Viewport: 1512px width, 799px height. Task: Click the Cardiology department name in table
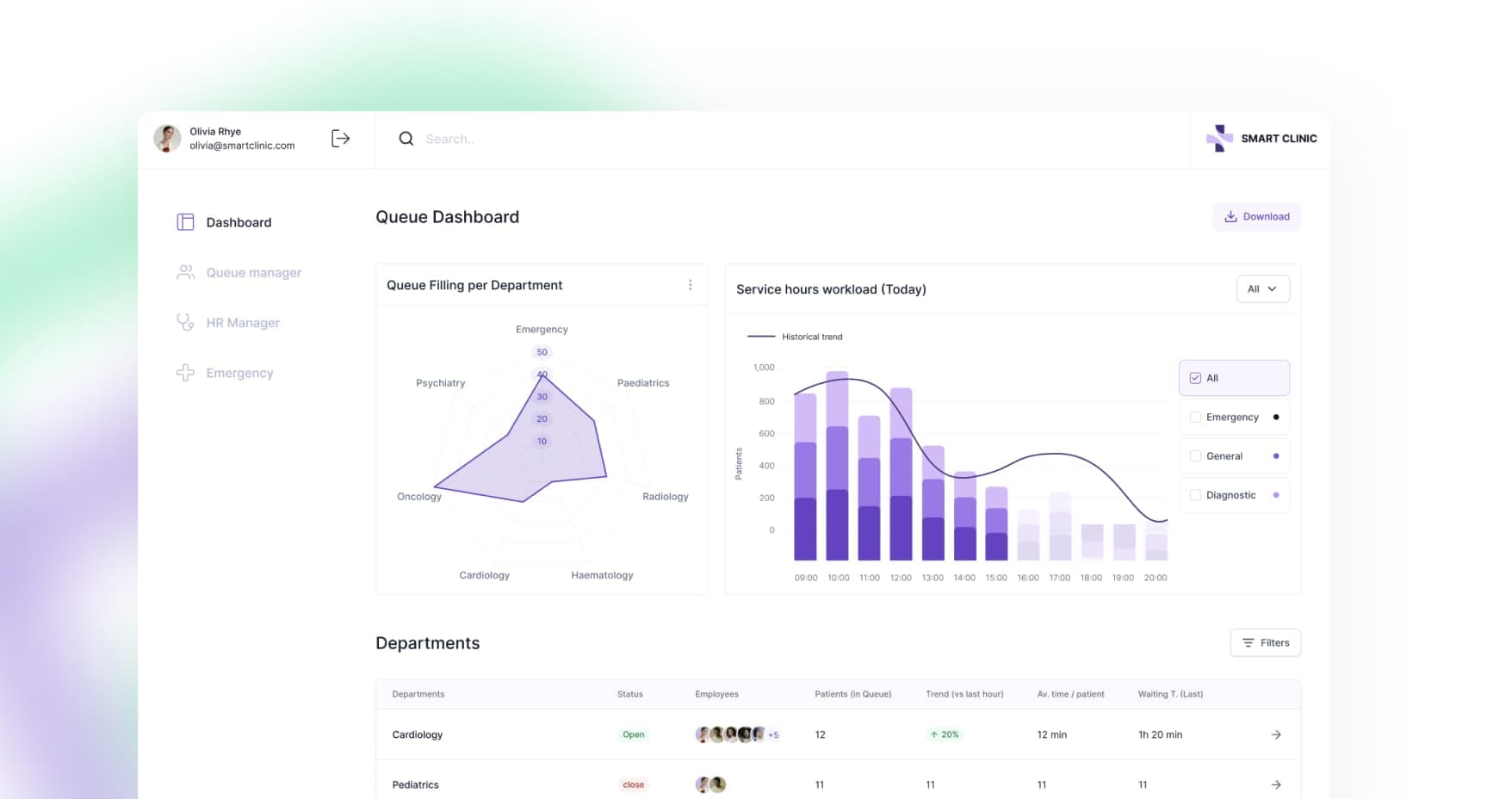pos(418,734)
